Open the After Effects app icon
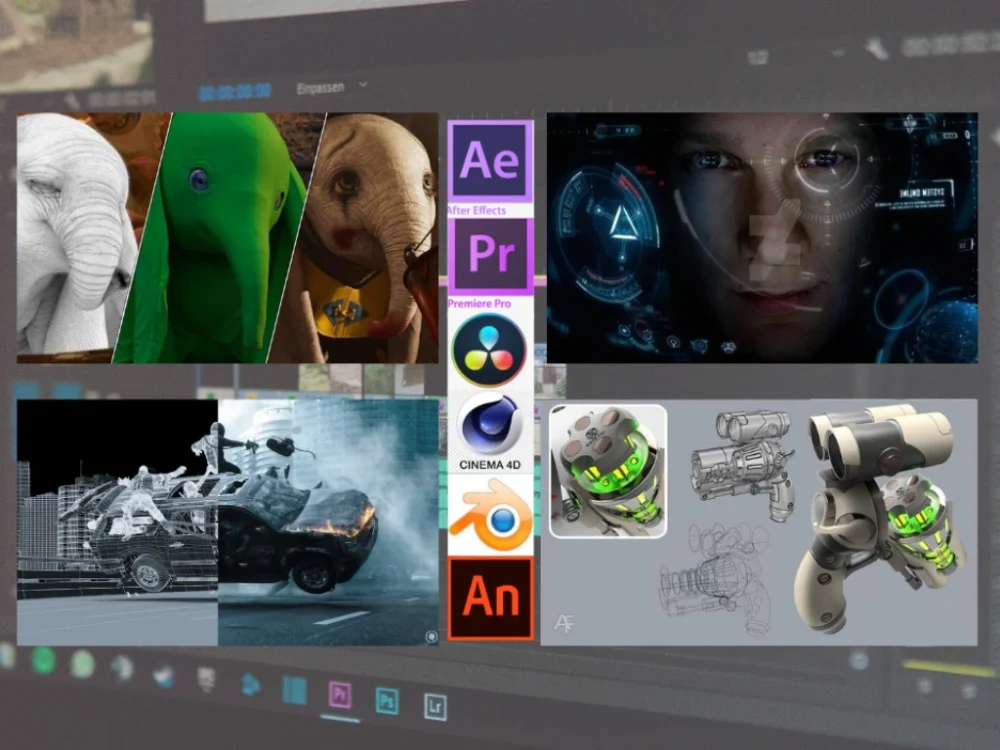The width and height of the screenshot is (1000, 750). (x=490, y=158)
